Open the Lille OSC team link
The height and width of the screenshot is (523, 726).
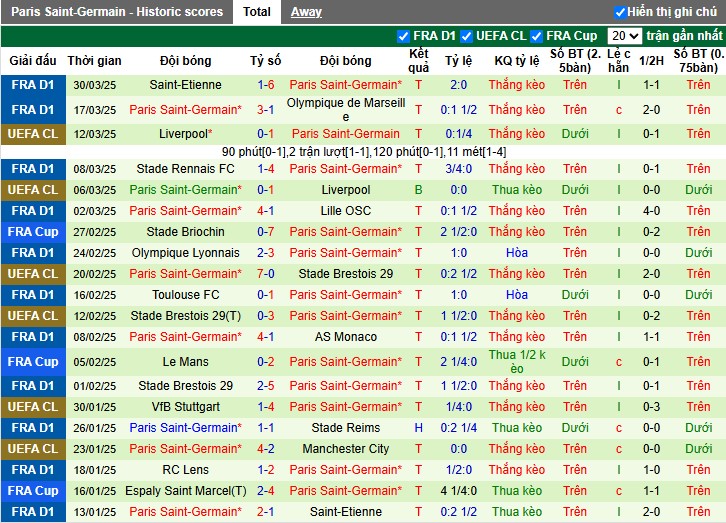click(x=346, y=211)
